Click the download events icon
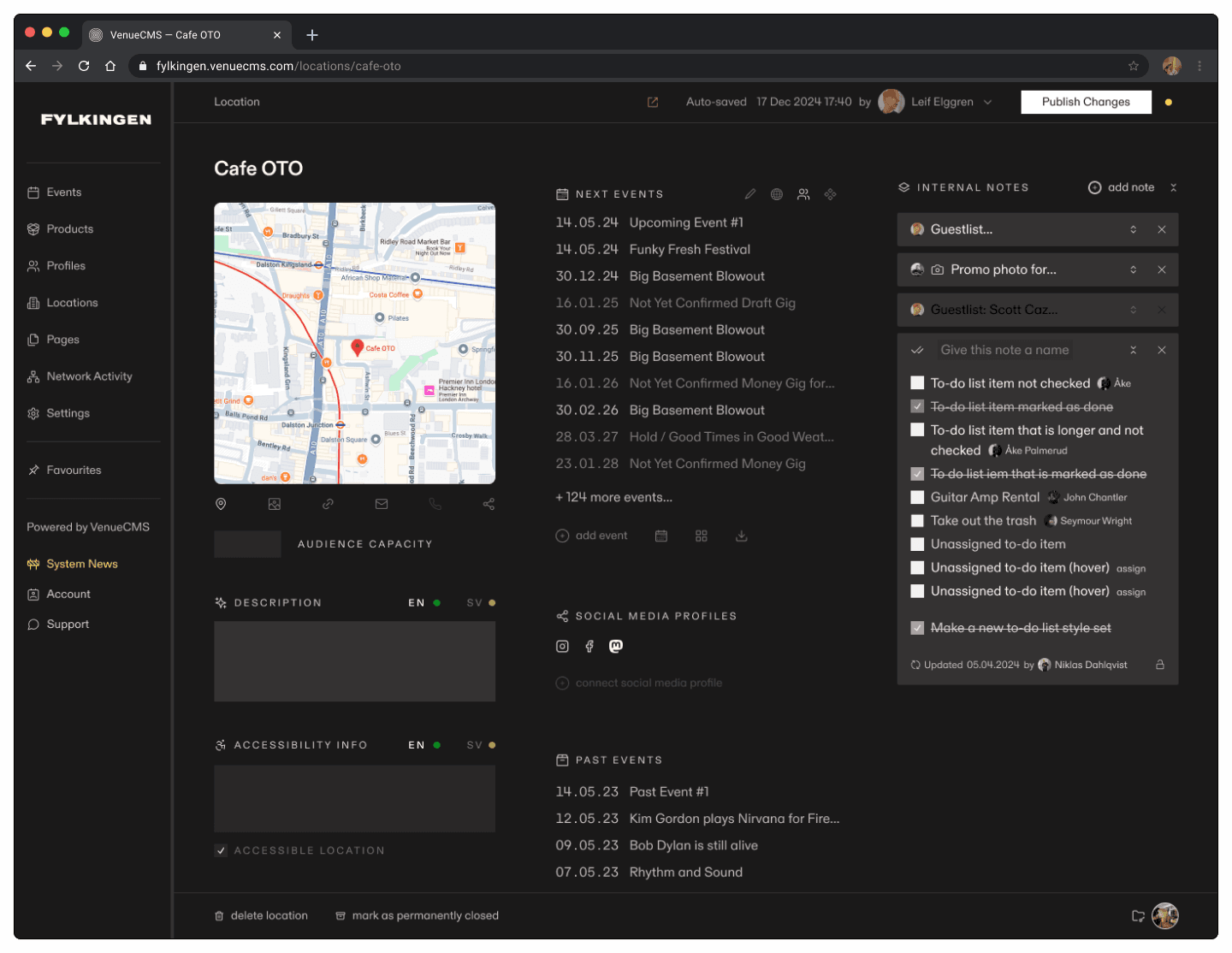Viewport: 1232px width, 953px height. coord(742,536)
